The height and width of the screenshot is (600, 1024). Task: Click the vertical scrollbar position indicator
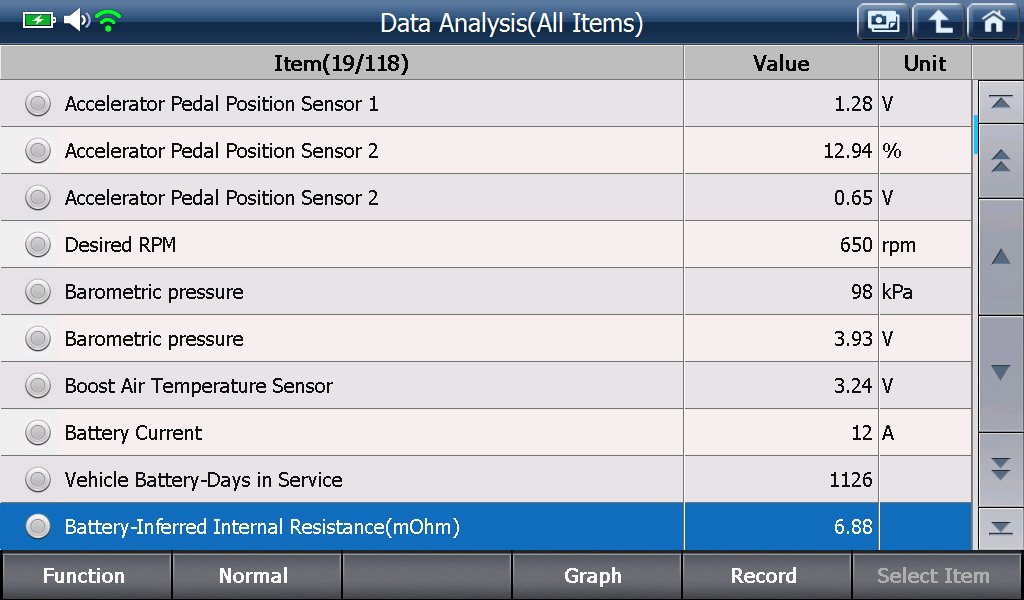[976, 134]
